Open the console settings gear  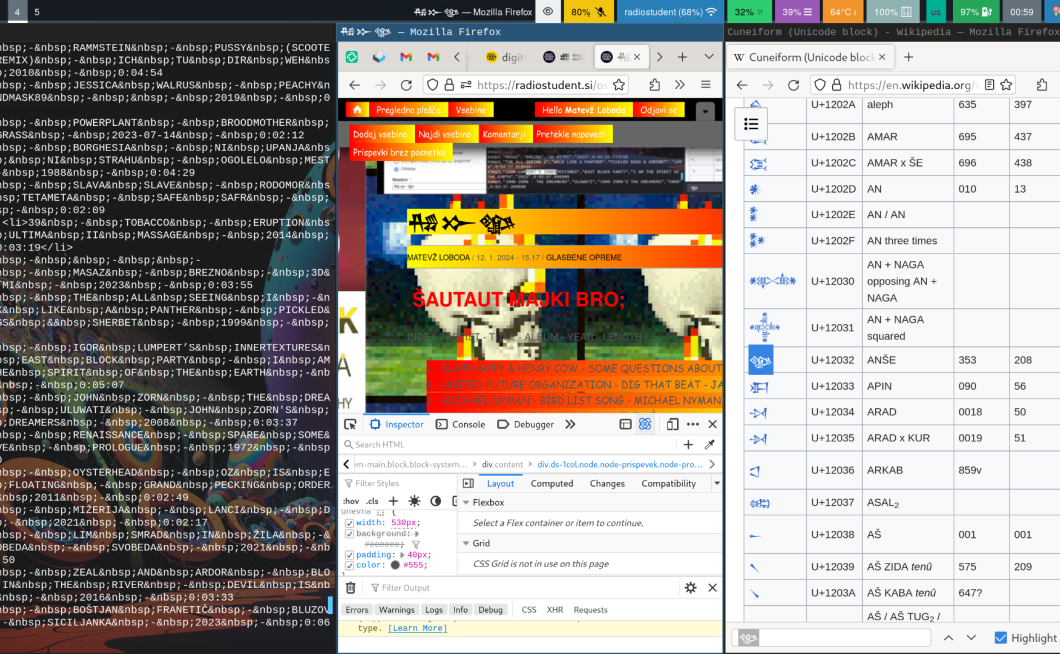pyautogui.click(x=690, y=588)
